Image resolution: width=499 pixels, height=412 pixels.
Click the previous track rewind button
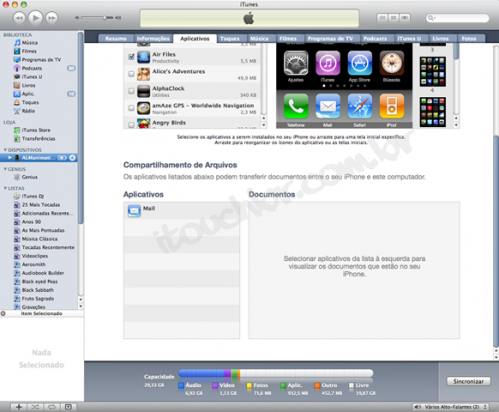pos(19,18)
